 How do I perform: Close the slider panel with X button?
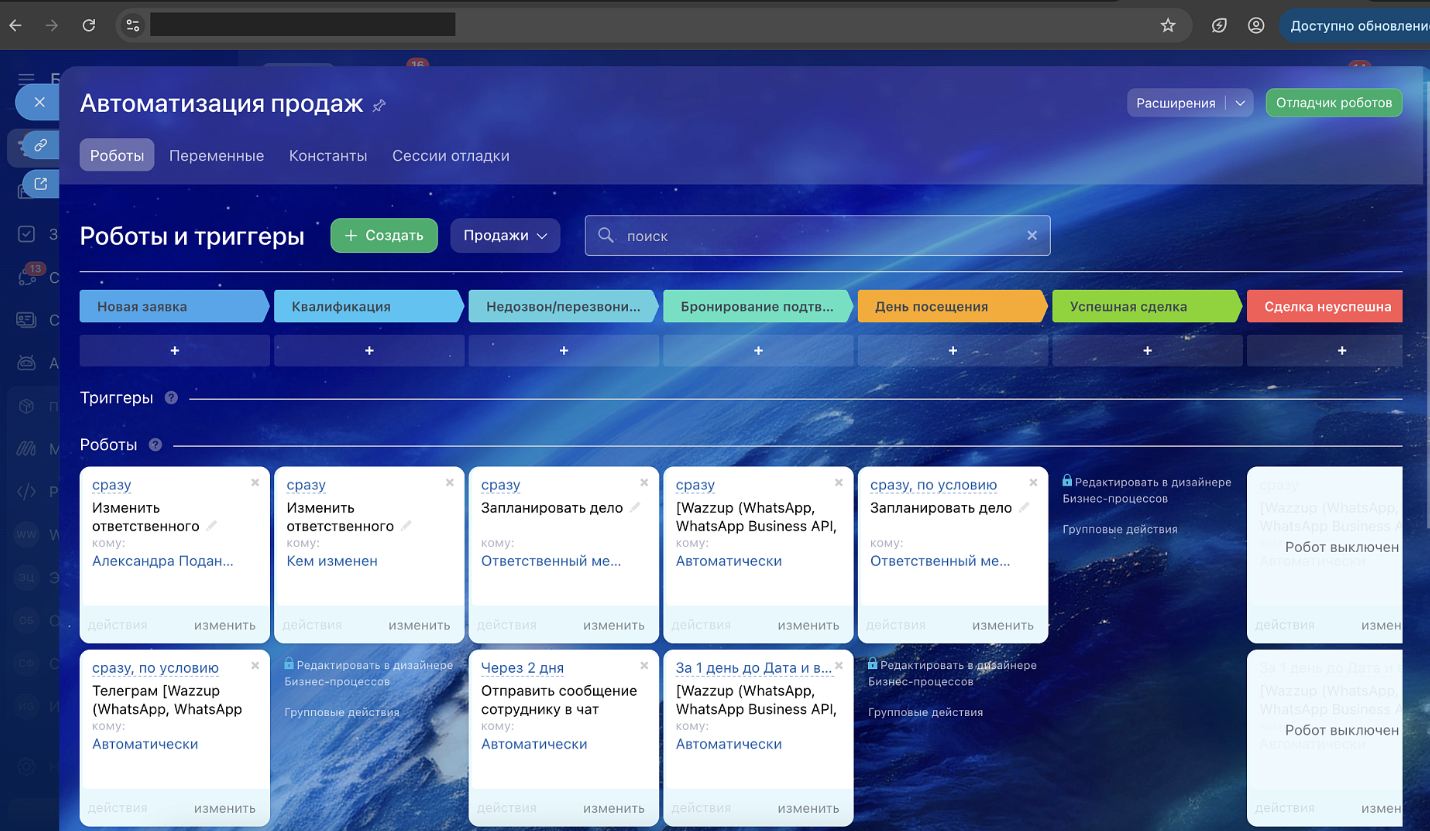(39, 102)
